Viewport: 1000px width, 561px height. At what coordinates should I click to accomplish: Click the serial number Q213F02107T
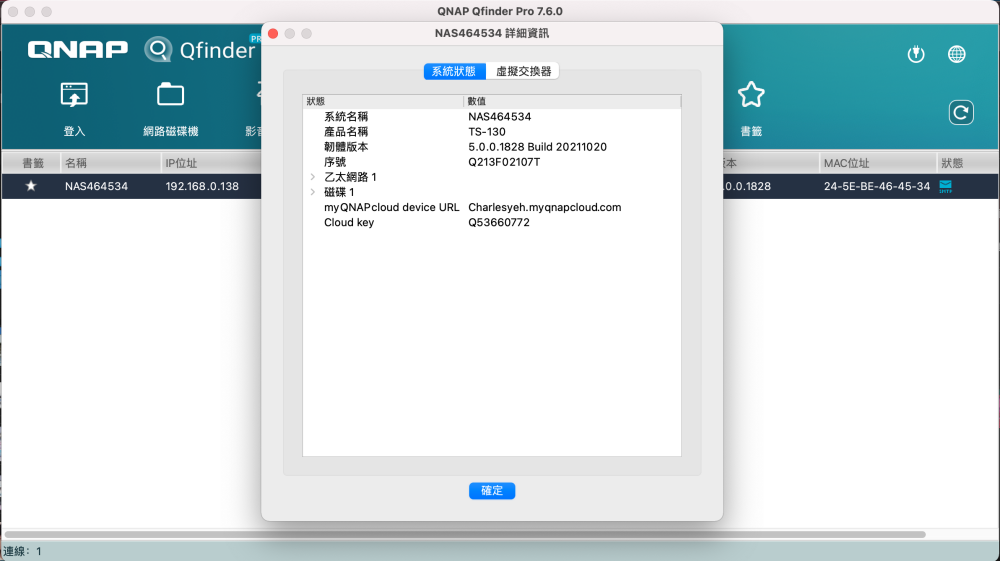tap(504, 162)
